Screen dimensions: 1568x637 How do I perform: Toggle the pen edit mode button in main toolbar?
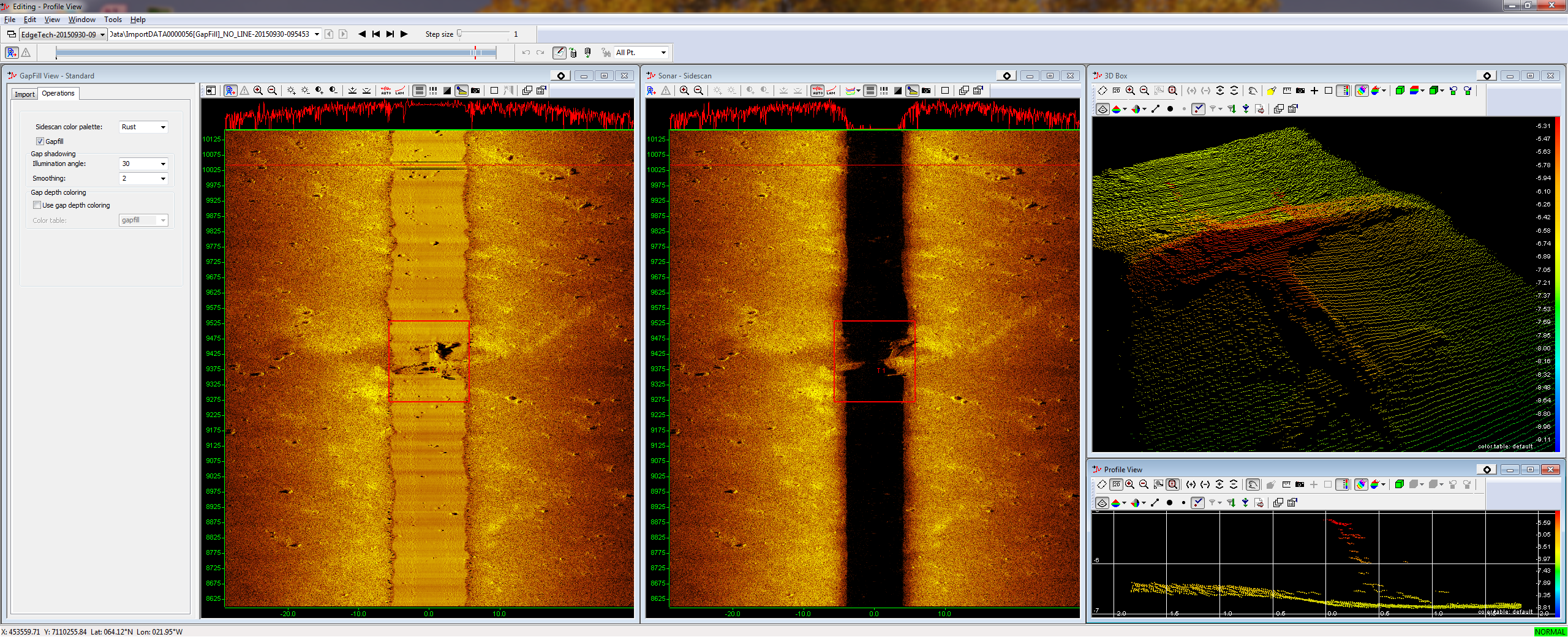[559, 53]
